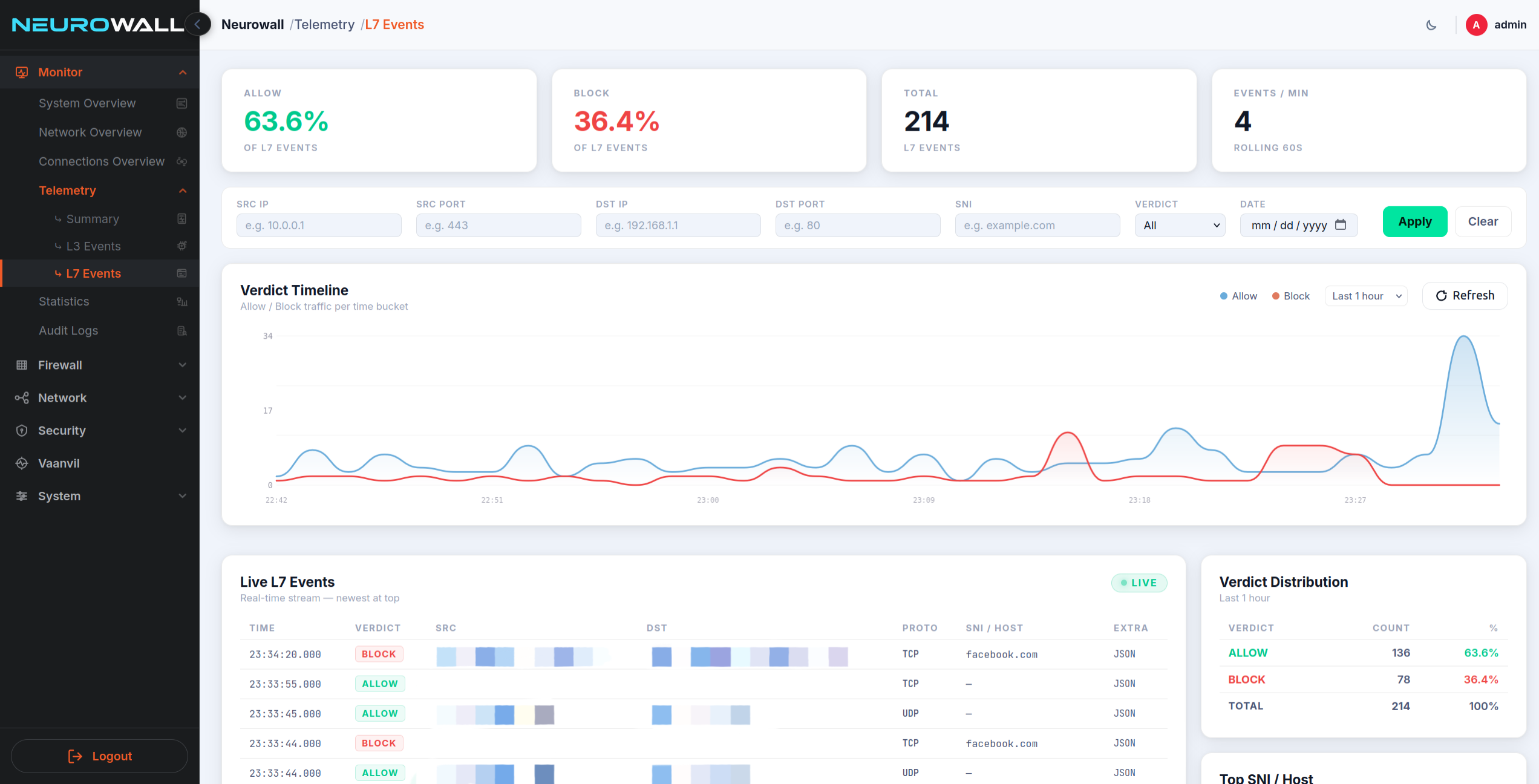Click the LIVE status badge
This screenshot has width=1539, height=784.
[x=1139, y=583]
